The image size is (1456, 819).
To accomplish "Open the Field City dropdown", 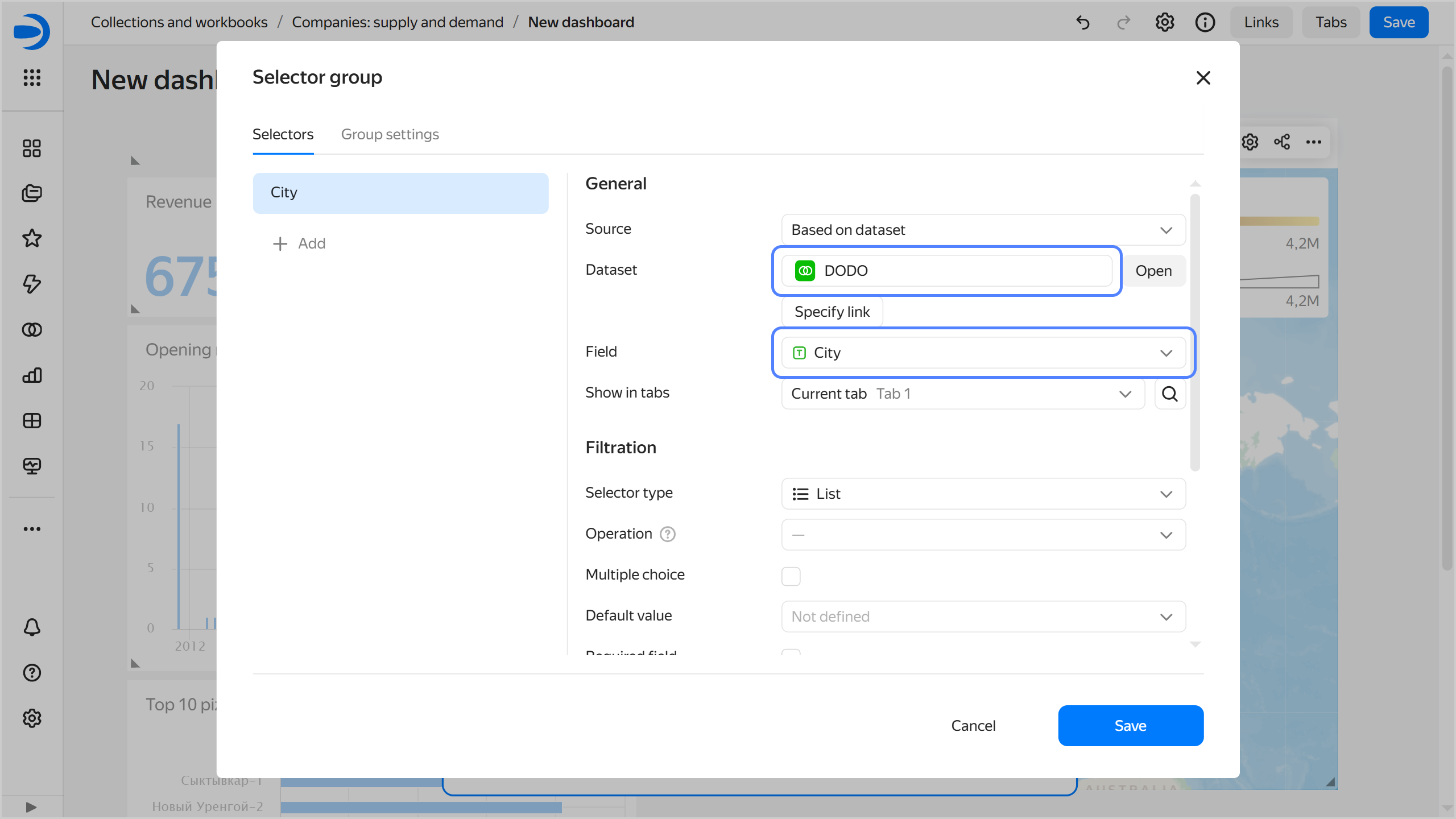I will tap(983, 353).
